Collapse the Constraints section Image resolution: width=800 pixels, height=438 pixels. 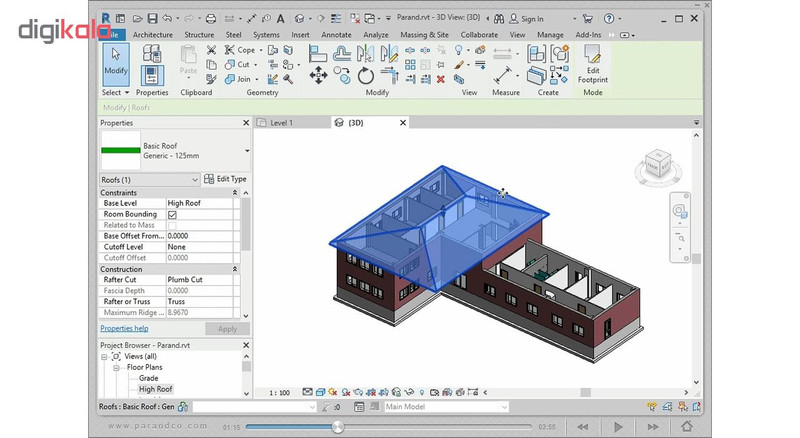click(x=235, y=192)
